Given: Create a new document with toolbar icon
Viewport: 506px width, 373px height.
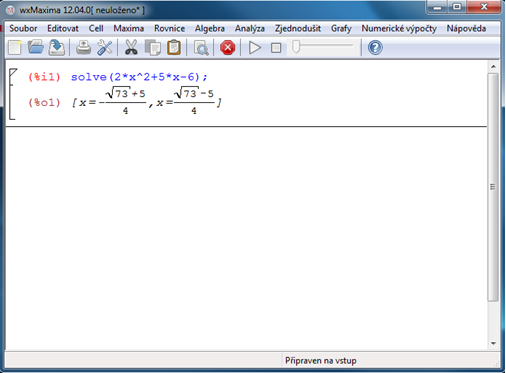Looking at the screenshot, I should [x=15, y=48].
